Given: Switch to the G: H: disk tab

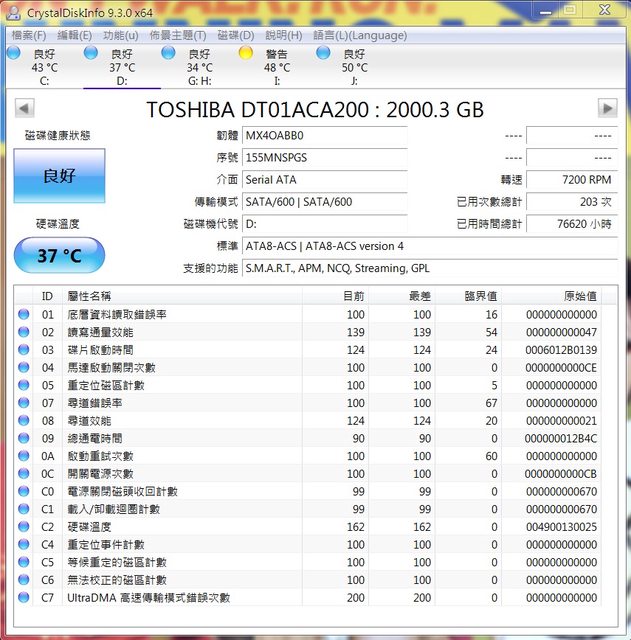Looking at the screenshot, I should coord(199,67).
